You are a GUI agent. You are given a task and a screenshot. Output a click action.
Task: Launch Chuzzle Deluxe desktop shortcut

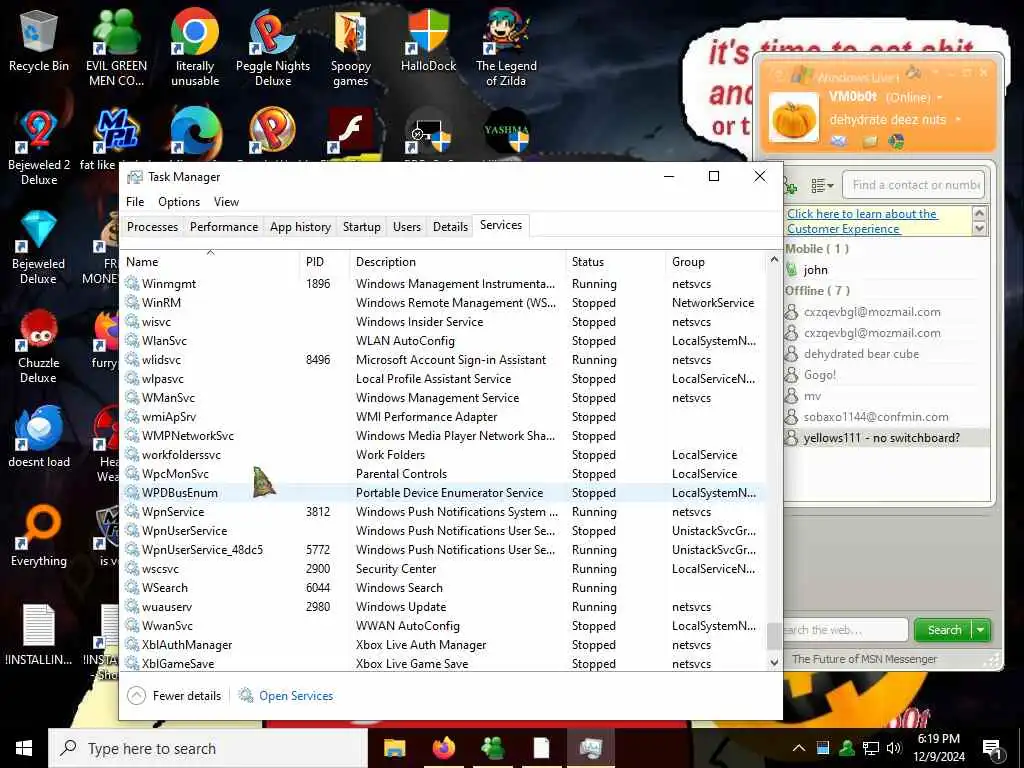[x=39, y=347]
